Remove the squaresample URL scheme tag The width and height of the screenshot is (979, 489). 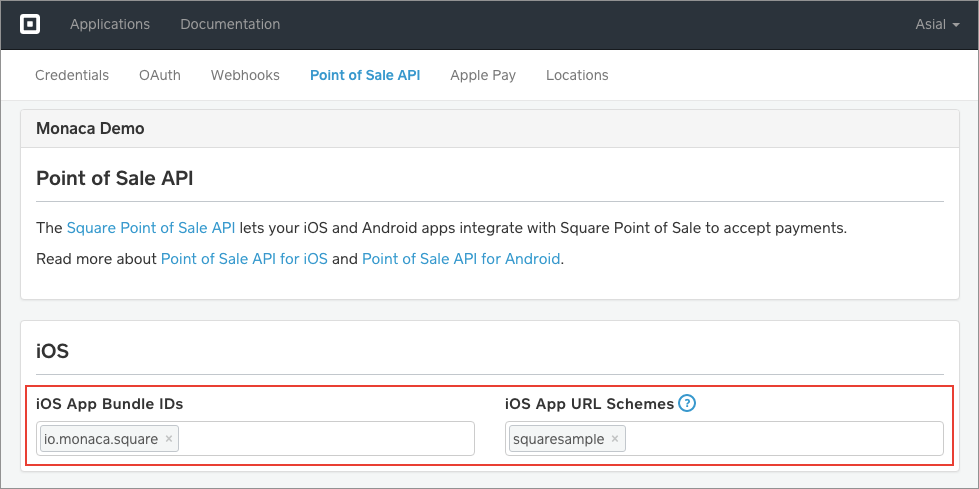pyautogui.click(x=615, y=439)
